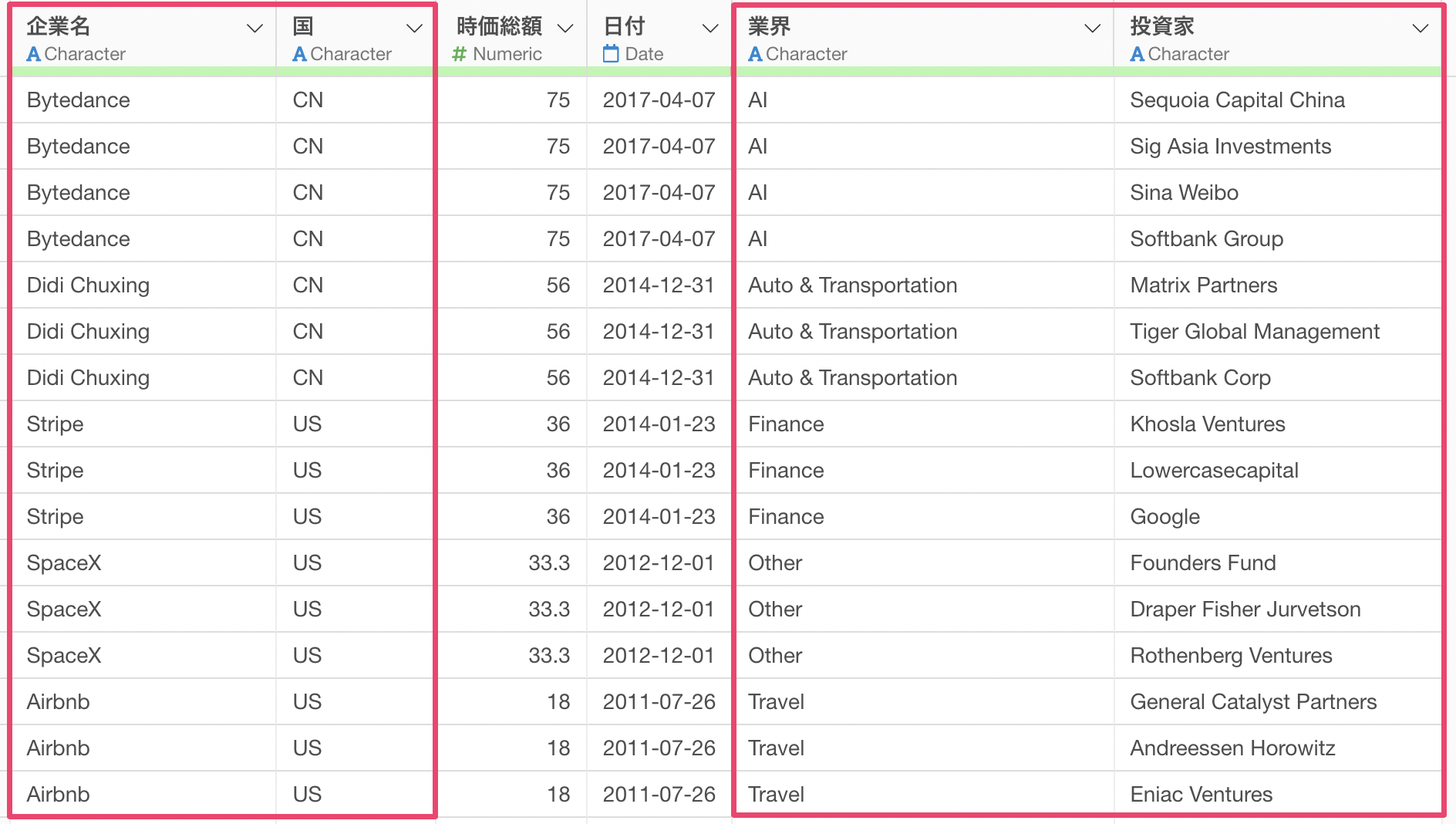
Task: Click value 36 in the Lowercasecapital row
Action: pos(558,471)
